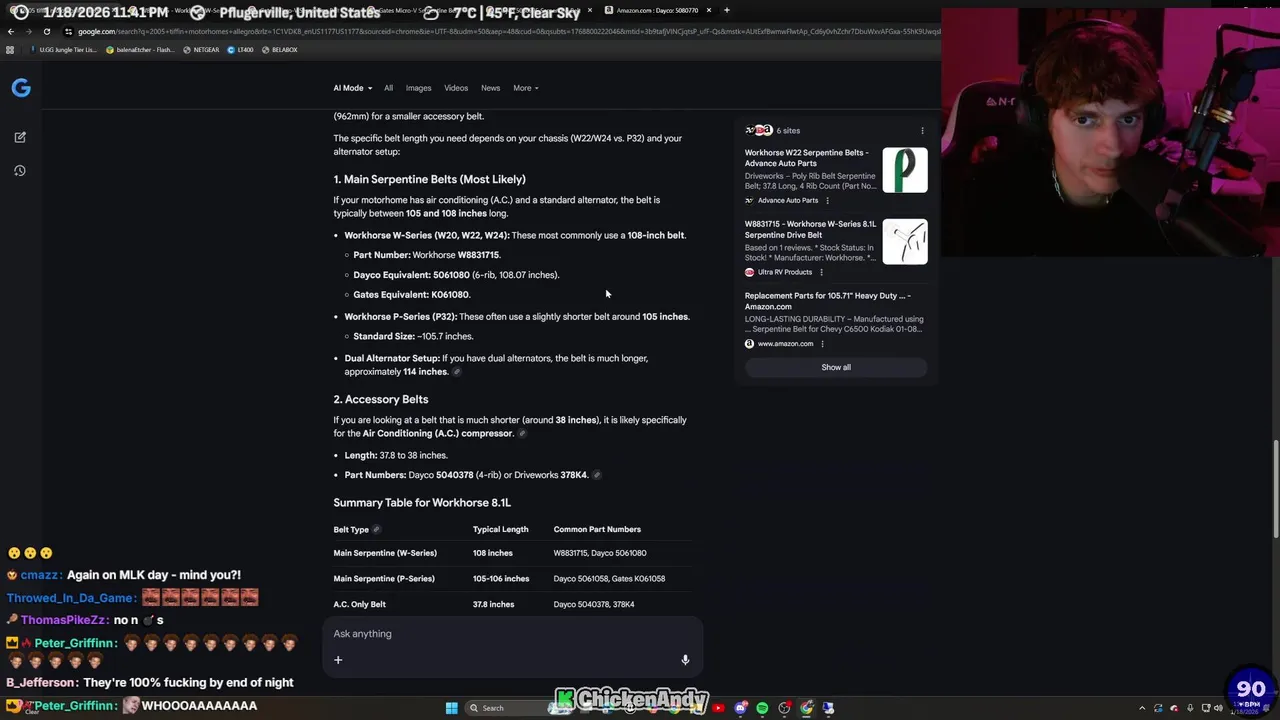Viewport: 1280px width, 720px height.
Task: Expand the More search filters dropdown
Action: tap(526, 88)
